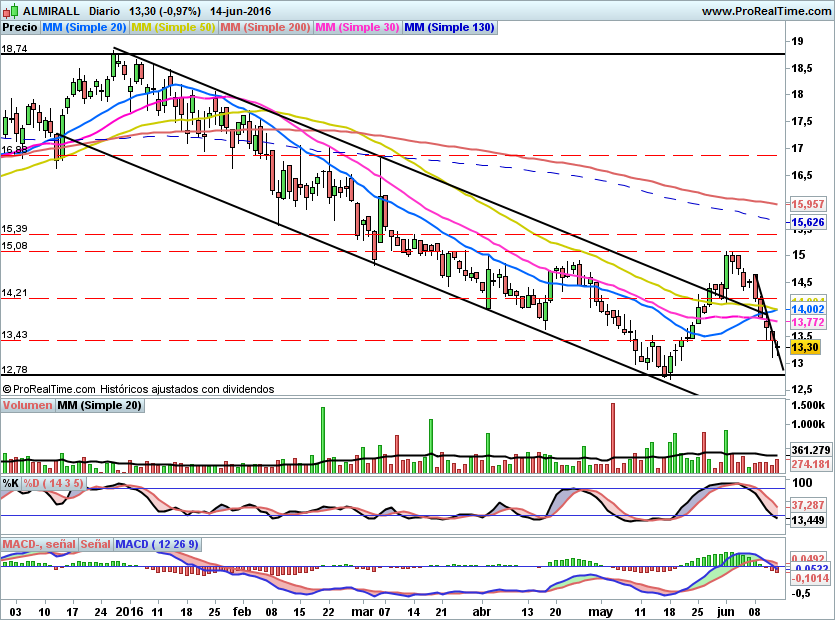This screenshot has height=620, width=835.
Task: Click the blue 15,626 price tag
Action: (x=807, y=222)
